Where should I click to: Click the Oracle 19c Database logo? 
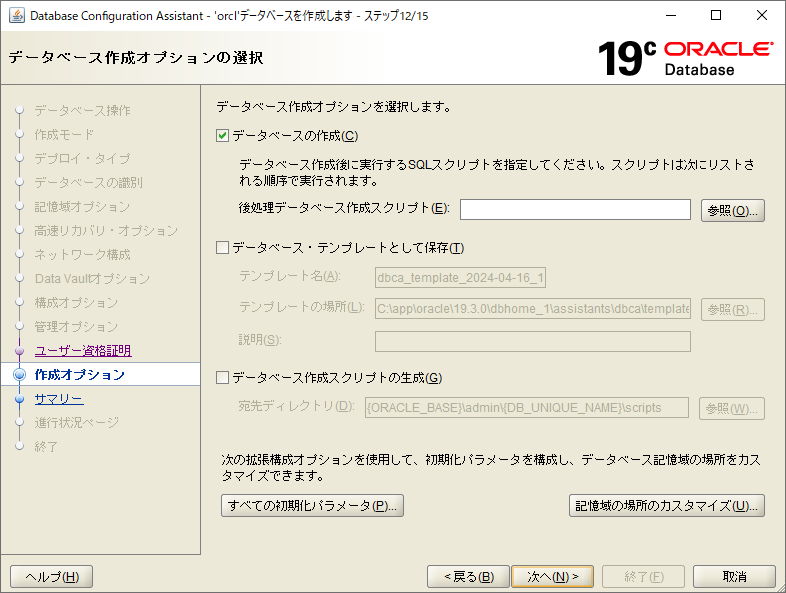click(x=685, y=59)
